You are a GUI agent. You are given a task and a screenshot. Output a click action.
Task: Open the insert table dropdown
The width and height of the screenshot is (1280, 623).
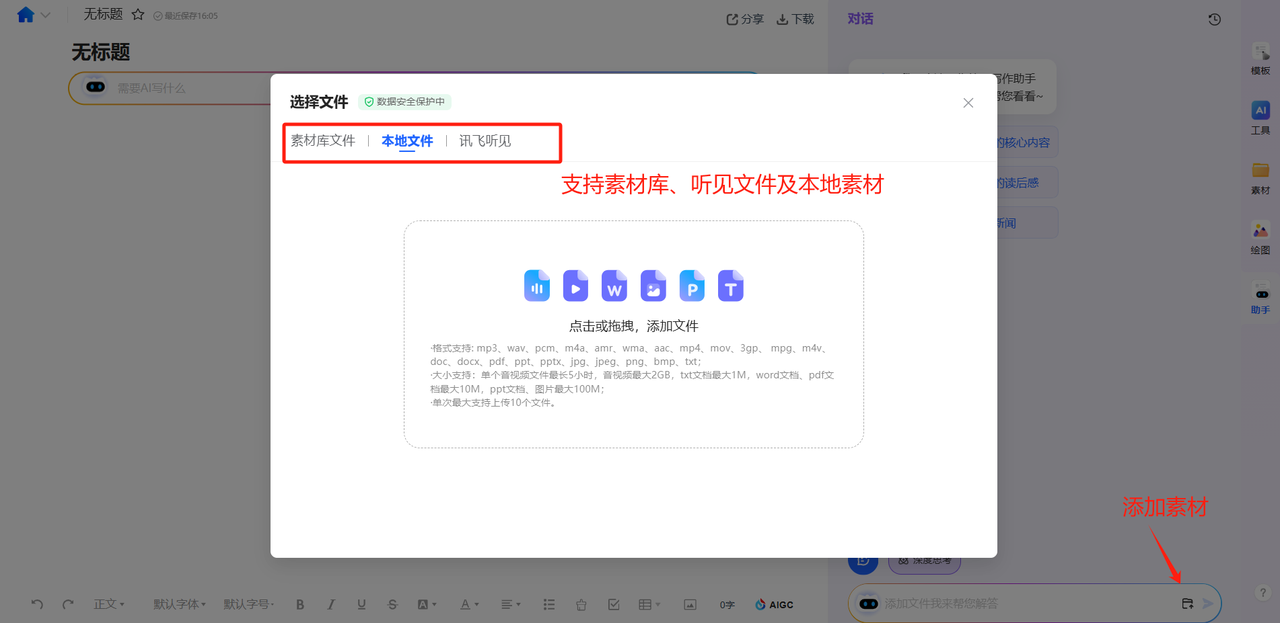coord(650,604)
